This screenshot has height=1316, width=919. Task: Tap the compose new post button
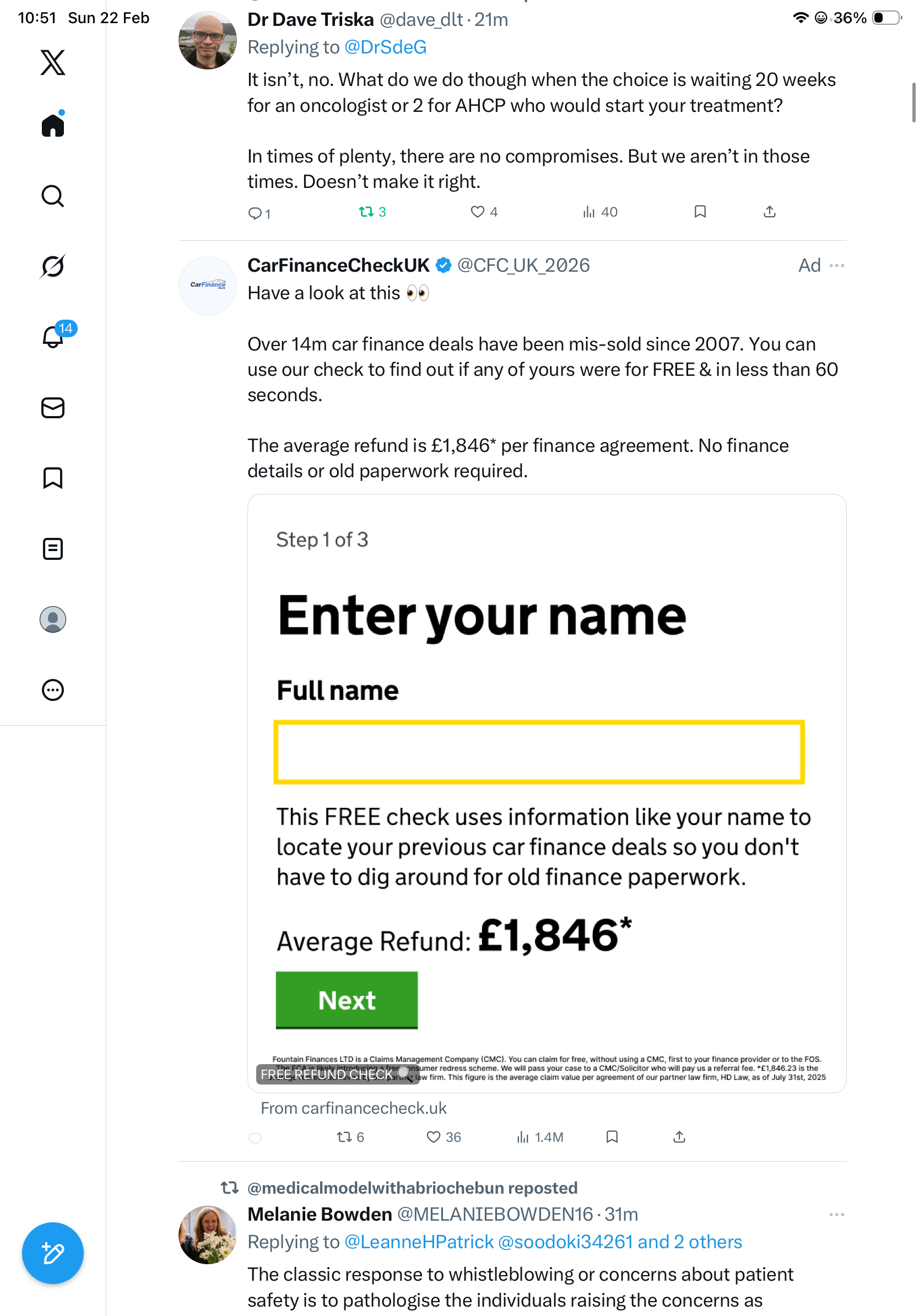point(53,1253)
